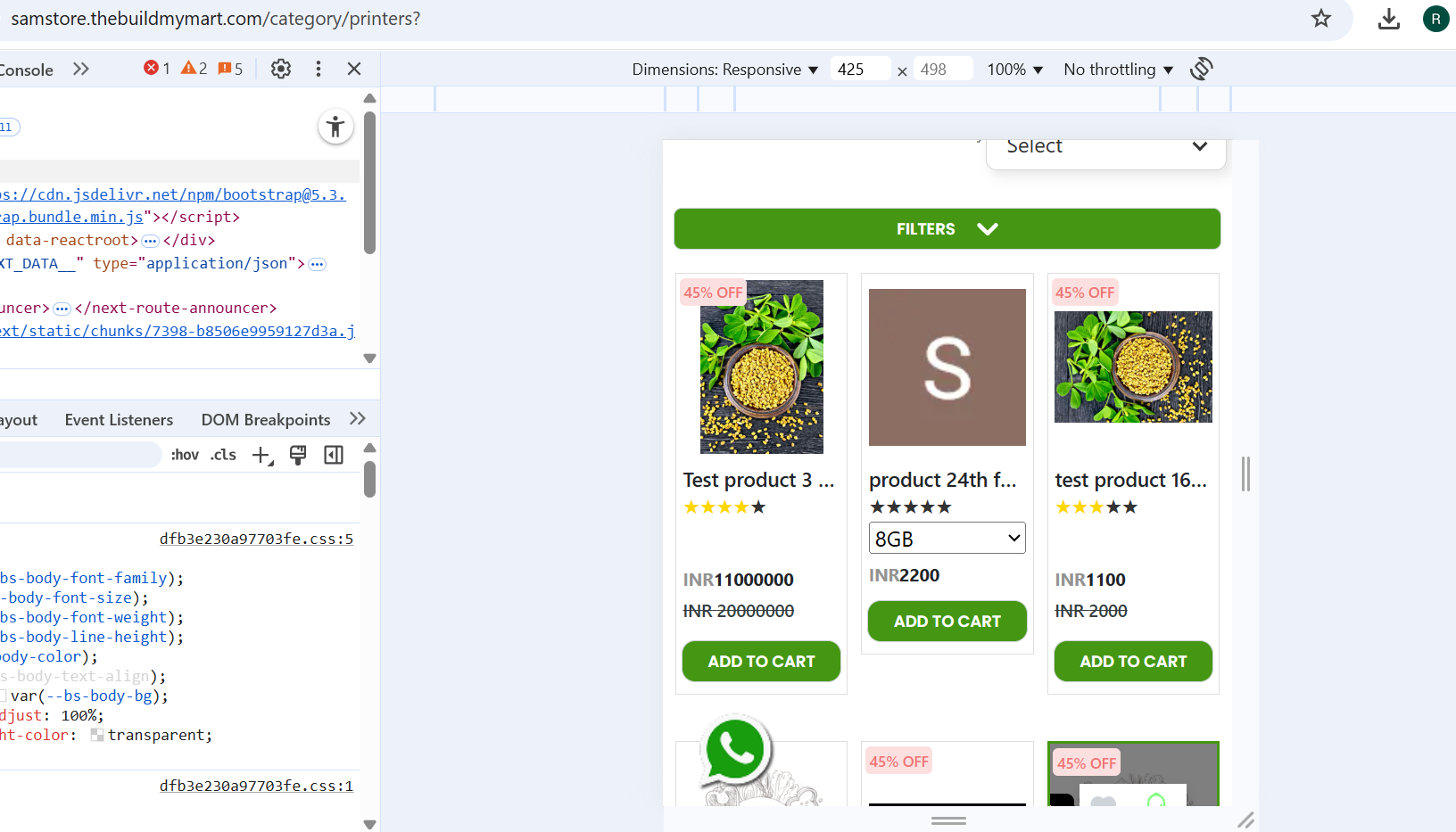1456x832 pixels.
Task: Expand collapsed next-route-announcer ellipsis
Action: pos(62,309)
